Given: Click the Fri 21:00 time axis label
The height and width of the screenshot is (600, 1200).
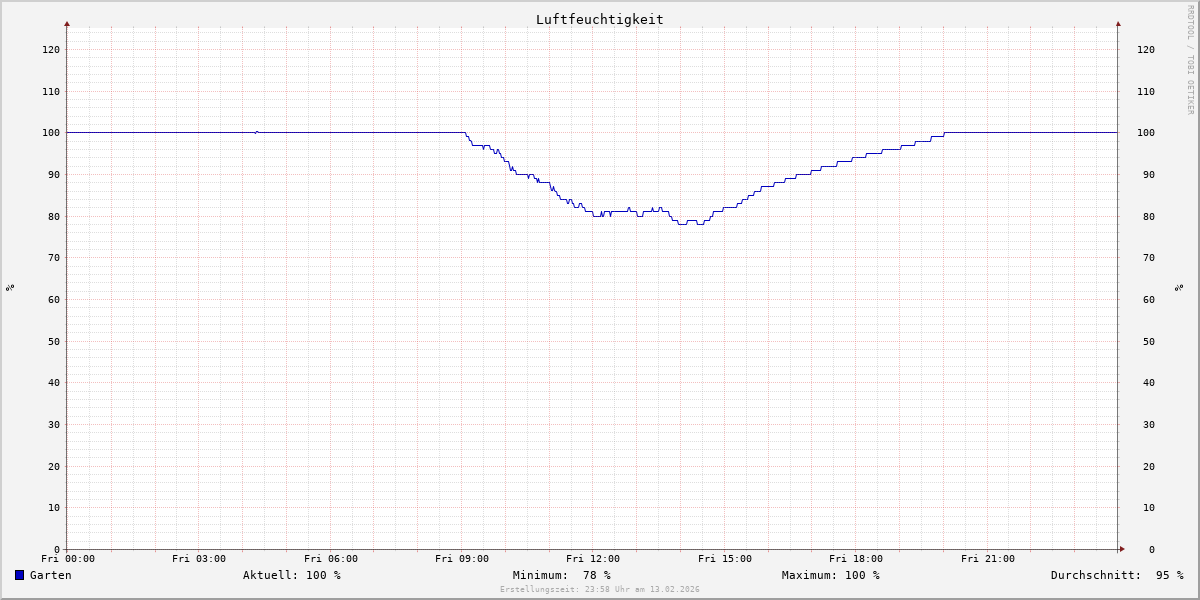Looking at the screenshot, I should tap(988, 559).
